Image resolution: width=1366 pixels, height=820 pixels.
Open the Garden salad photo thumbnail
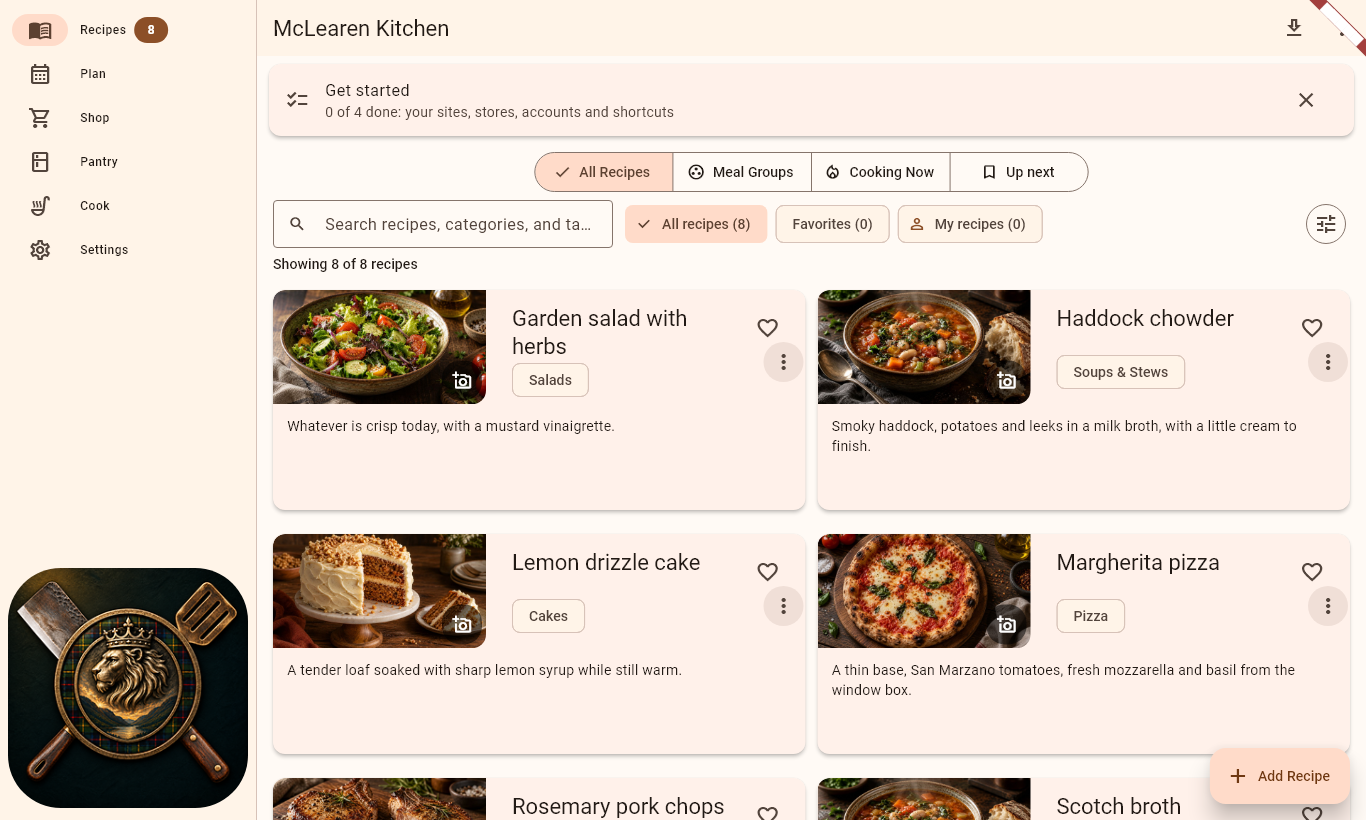tap(379, 347)
